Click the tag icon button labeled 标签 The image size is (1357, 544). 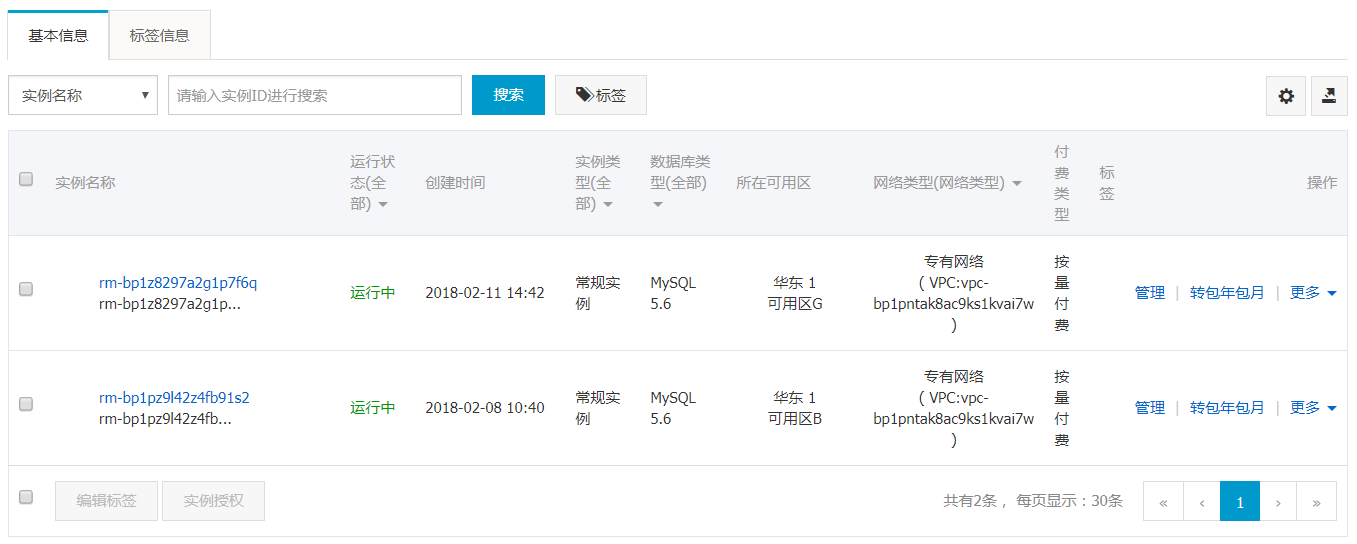pyautogui.click(x=601, y=95)
